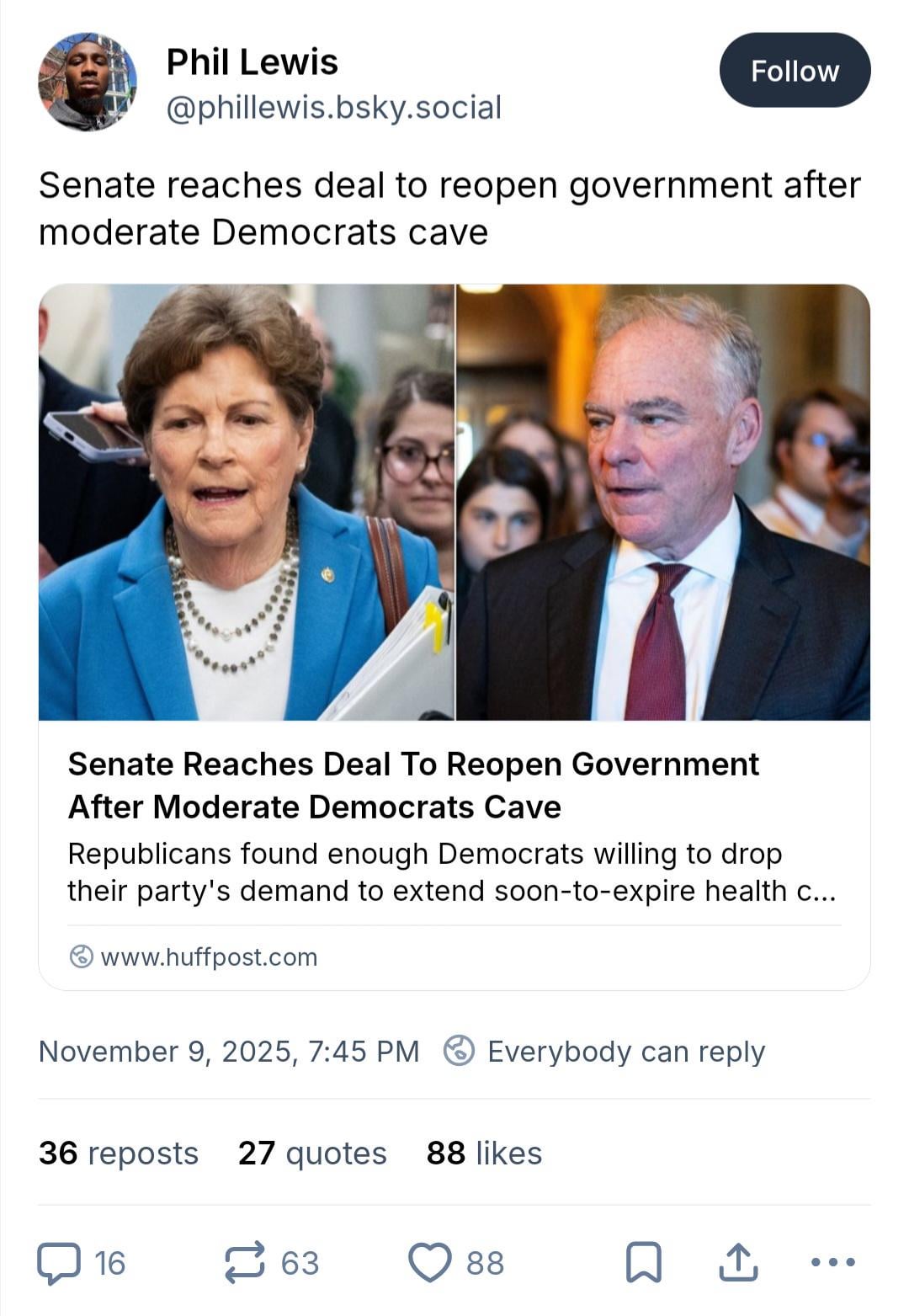This screenshot has width=909, height=1316.
Task: View the 27 quotes
Action: [x=312, y=1153]
